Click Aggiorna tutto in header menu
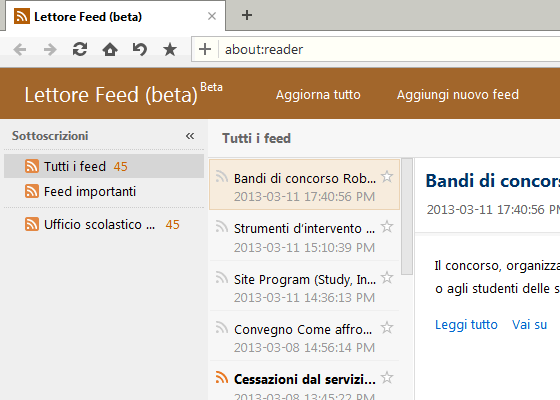 pyautogui.click(x=318, y=95)
